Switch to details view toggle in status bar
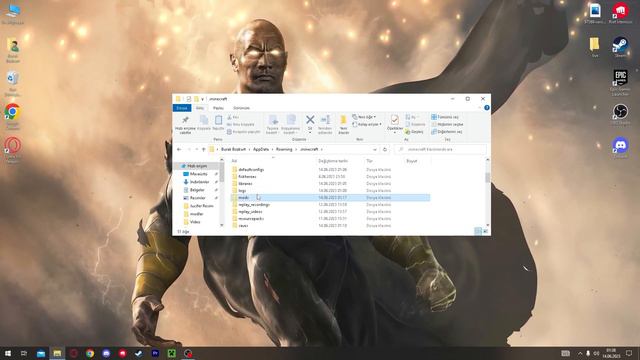The width and height of the screenshot is (640, 360). tap(478, 231)
